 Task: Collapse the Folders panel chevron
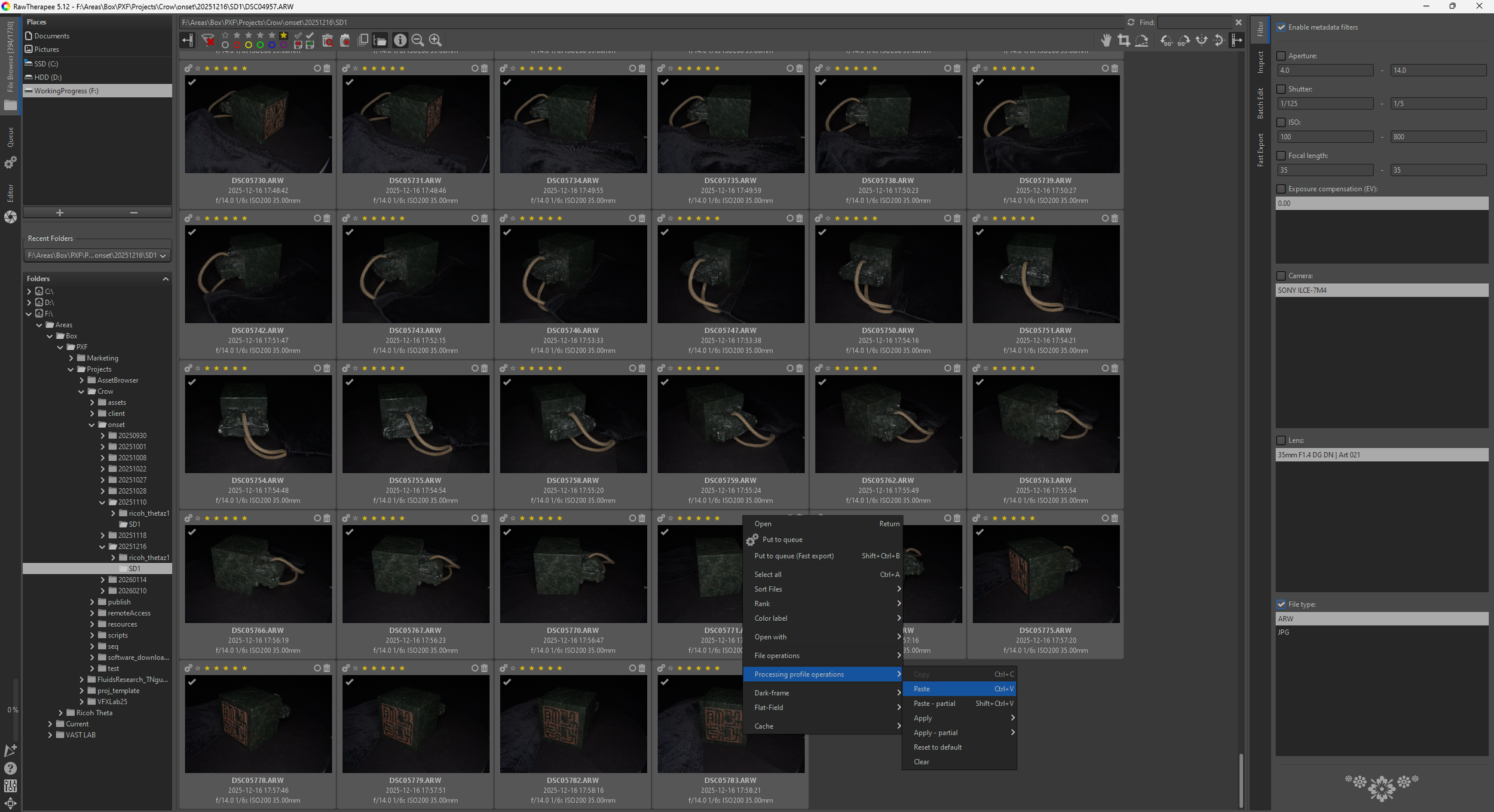coord(166,278)
